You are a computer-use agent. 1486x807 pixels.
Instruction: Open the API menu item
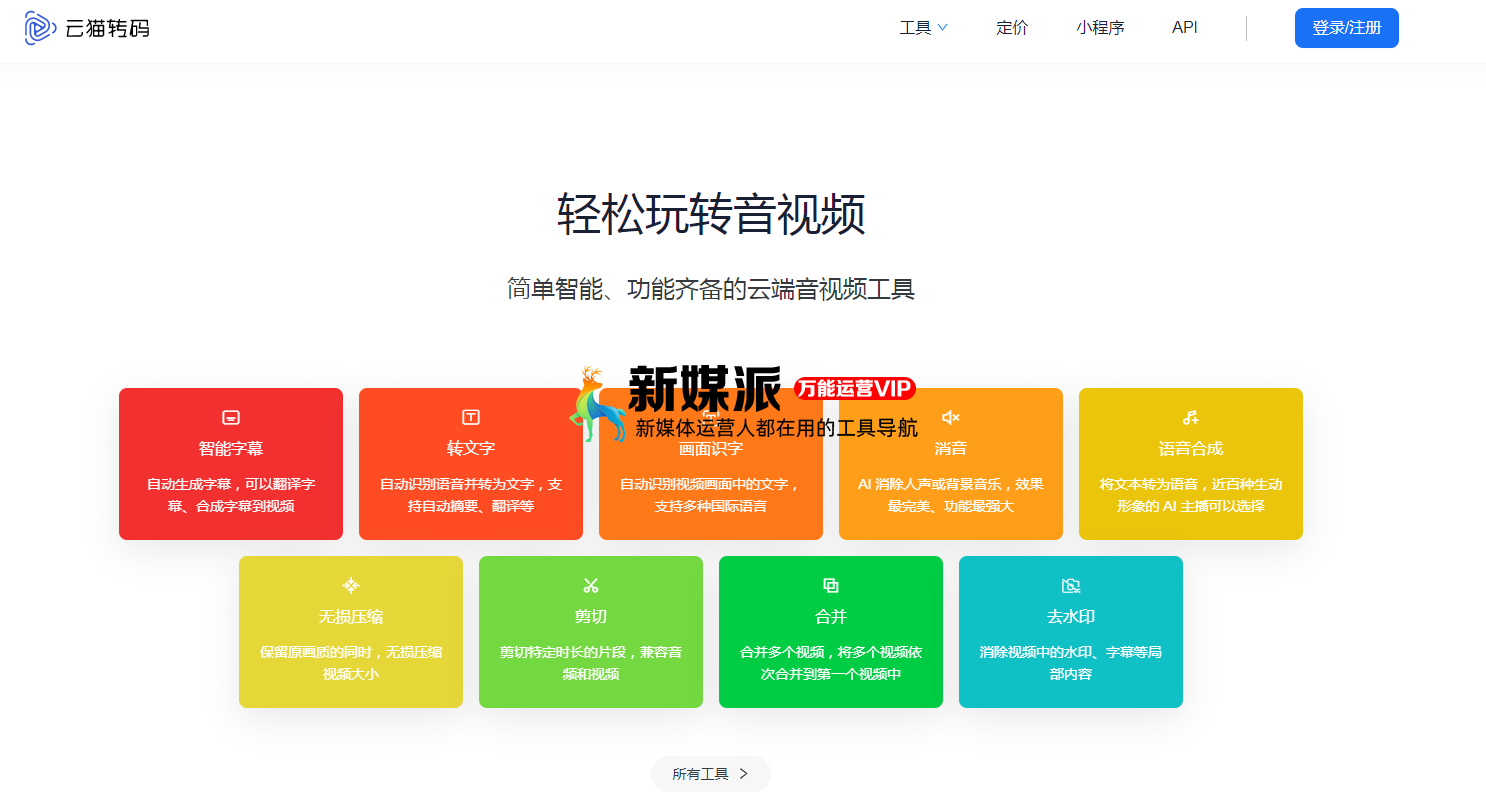click(1185, 28)
